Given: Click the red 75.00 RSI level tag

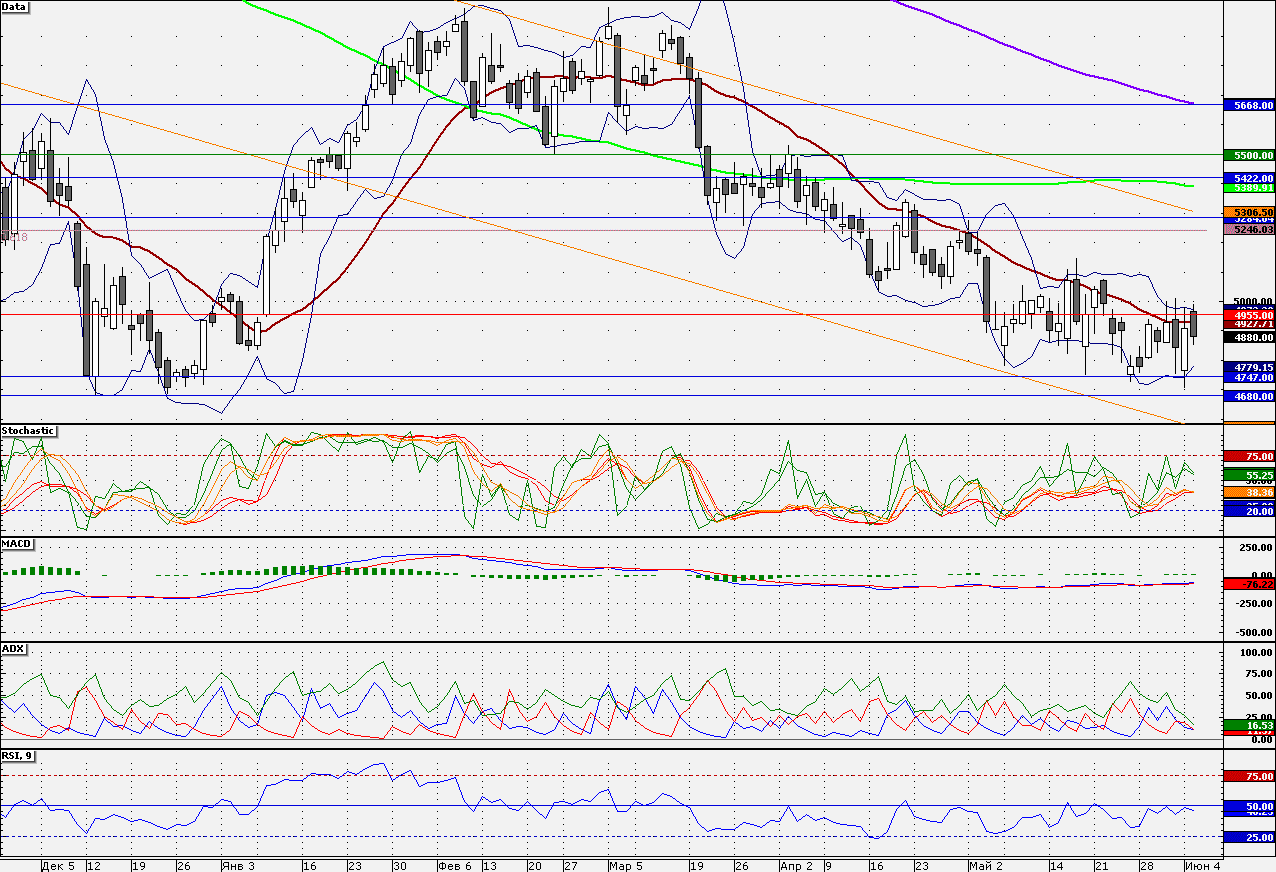Looking at the screenshot, I should coord(1249,776).
